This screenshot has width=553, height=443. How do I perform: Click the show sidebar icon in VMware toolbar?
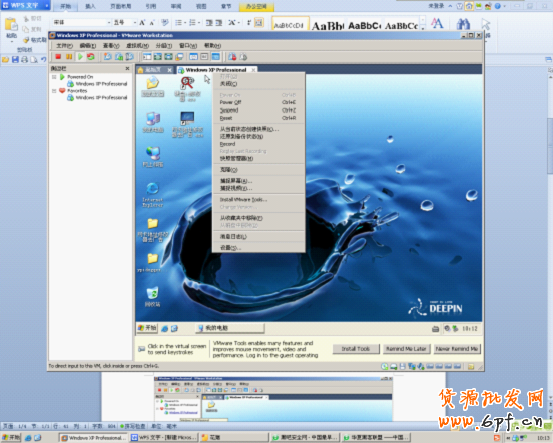coord(147,56)
